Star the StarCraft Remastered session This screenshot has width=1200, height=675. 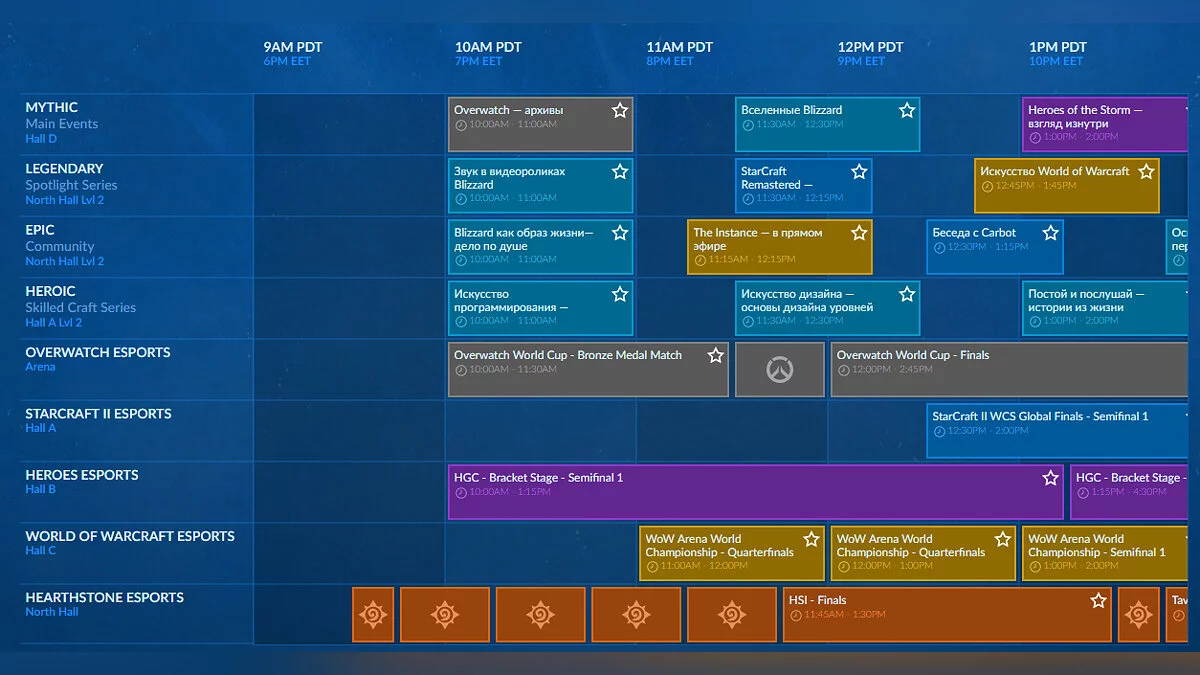point(859,171)
